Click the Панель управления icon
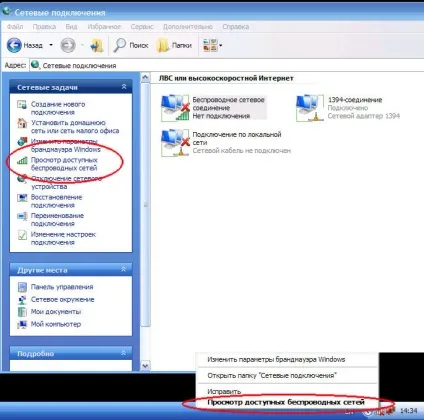Viewport: 424px width, 420px height. pos(22,287)
